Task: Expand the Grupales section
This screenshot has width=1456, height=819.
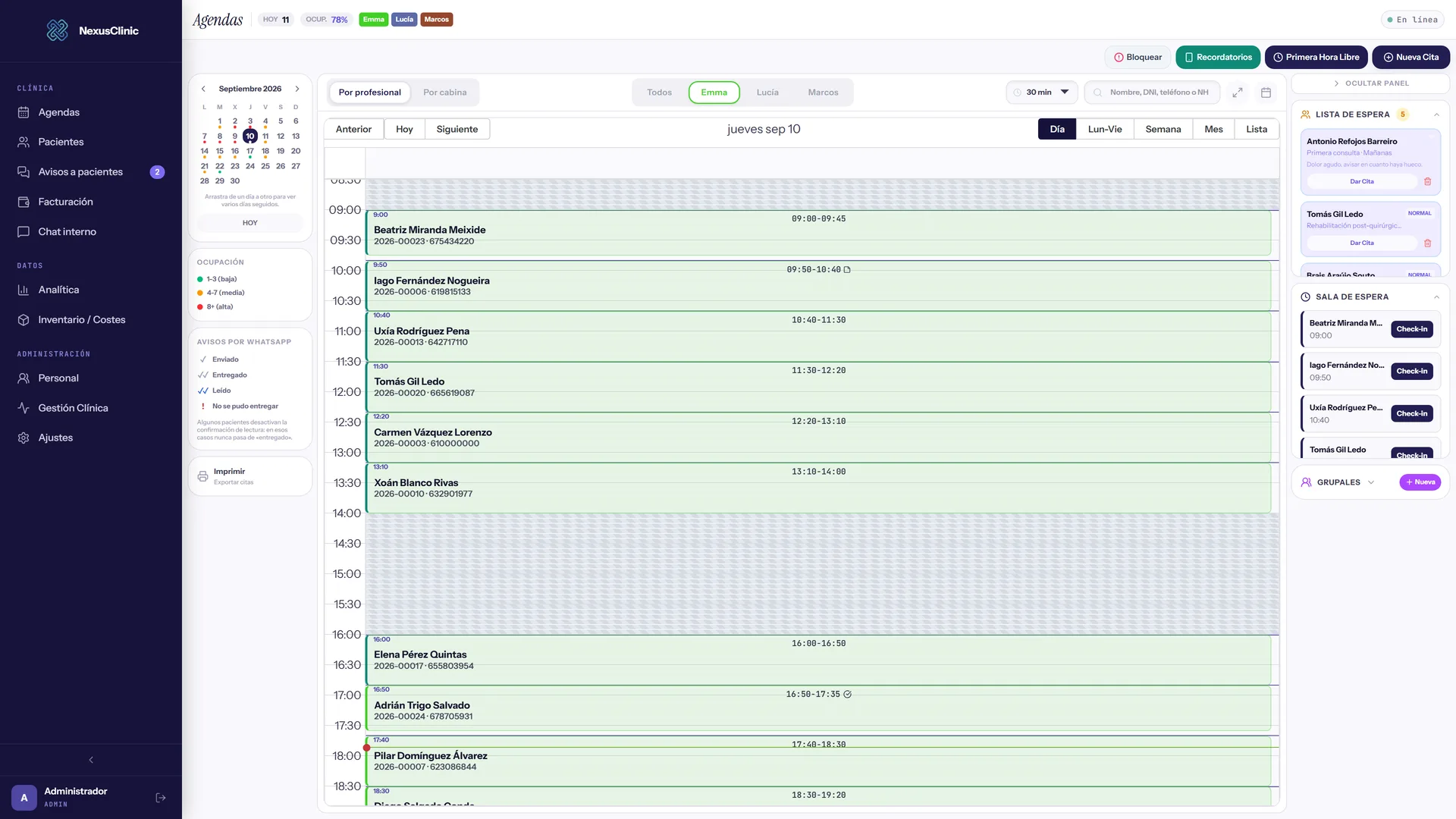Action: [1371, 482]
